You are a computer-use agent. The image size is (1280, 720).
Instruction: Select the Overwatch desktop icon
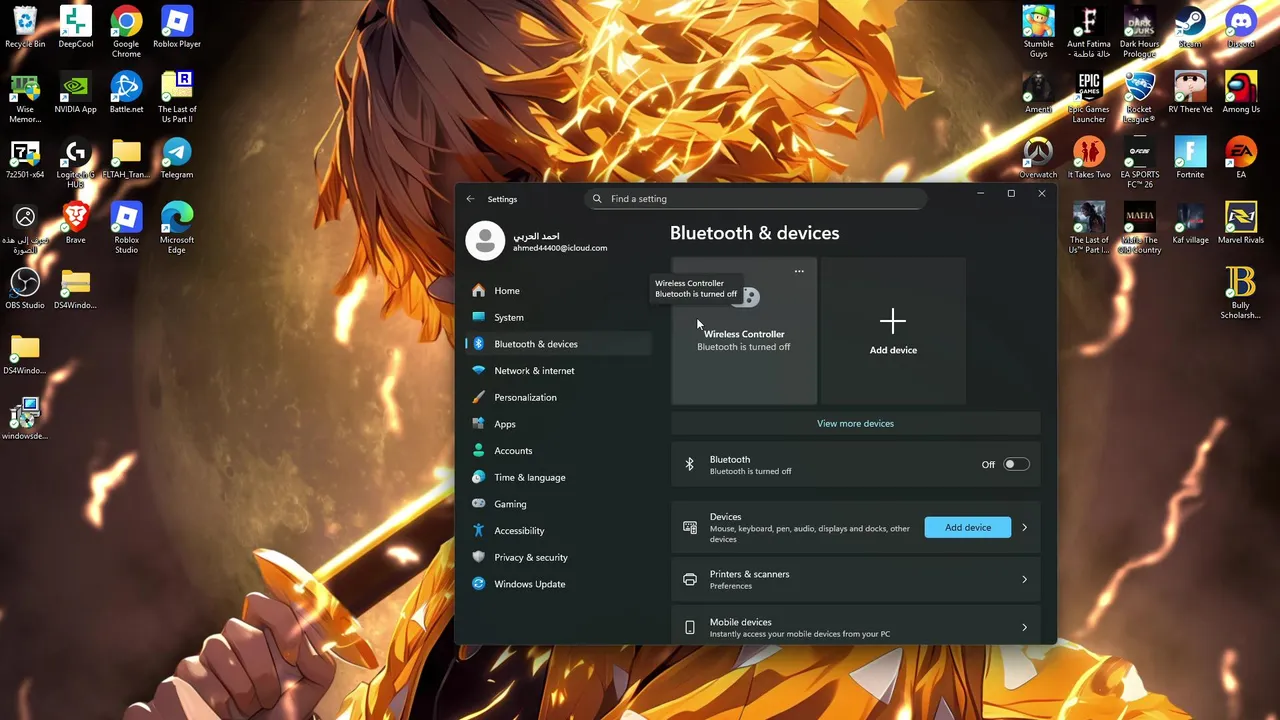[1039, 158]
